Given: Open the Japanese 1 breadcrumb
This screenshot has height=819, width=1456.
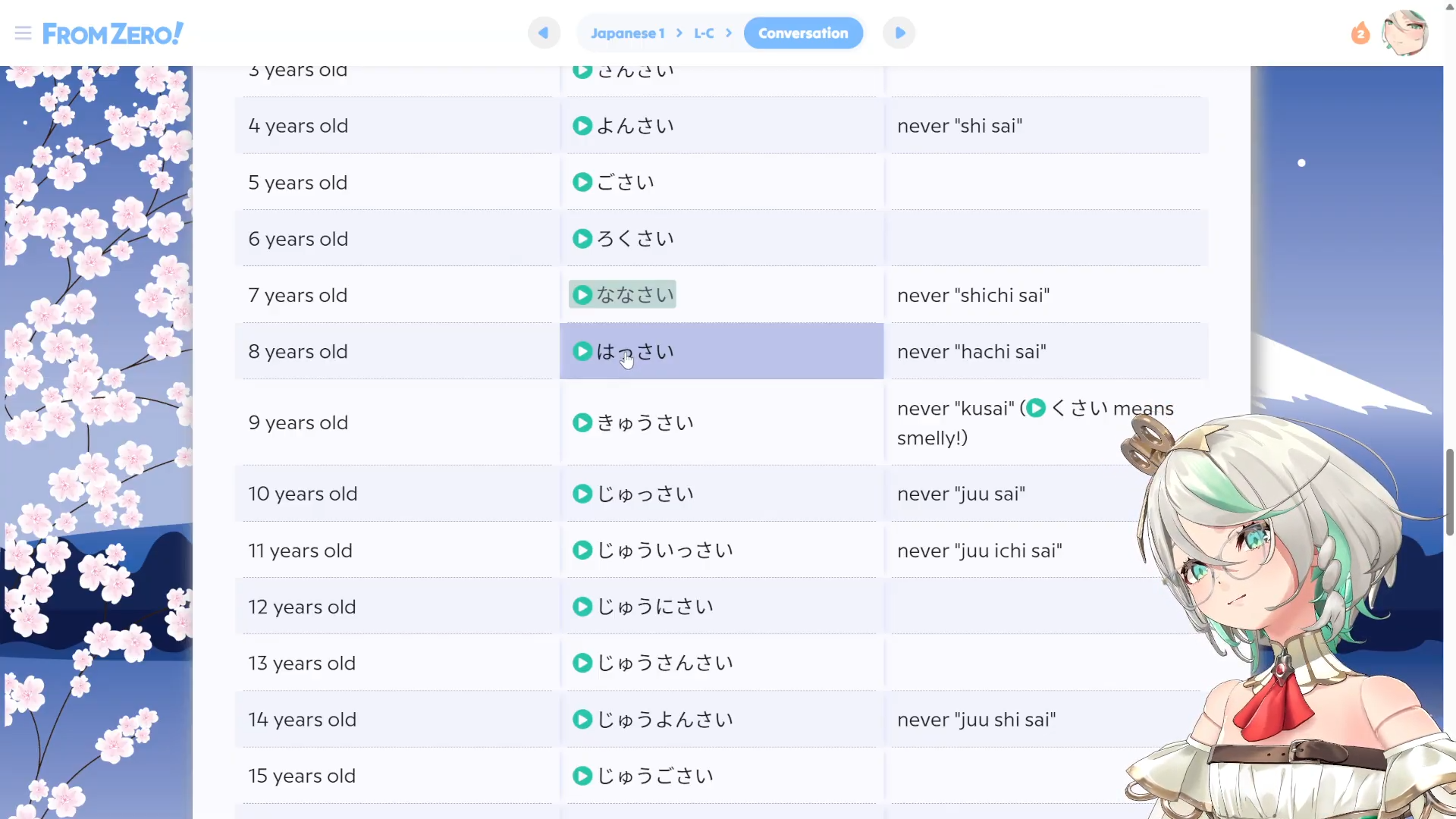Looking at the screenshot, I should pyautogui.click(x=627, y=33).
